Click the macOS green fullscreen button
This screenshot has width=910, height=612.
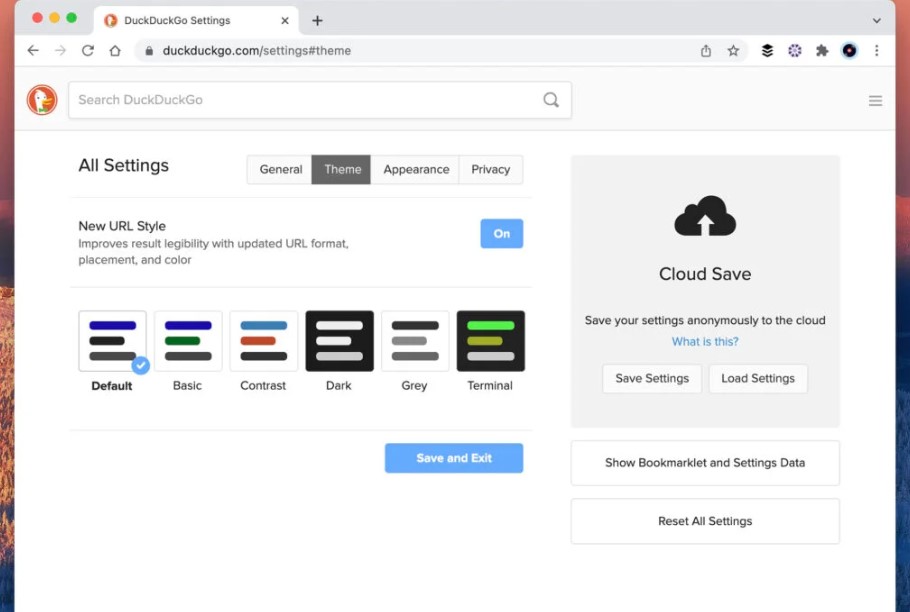[x=71, y=18]
